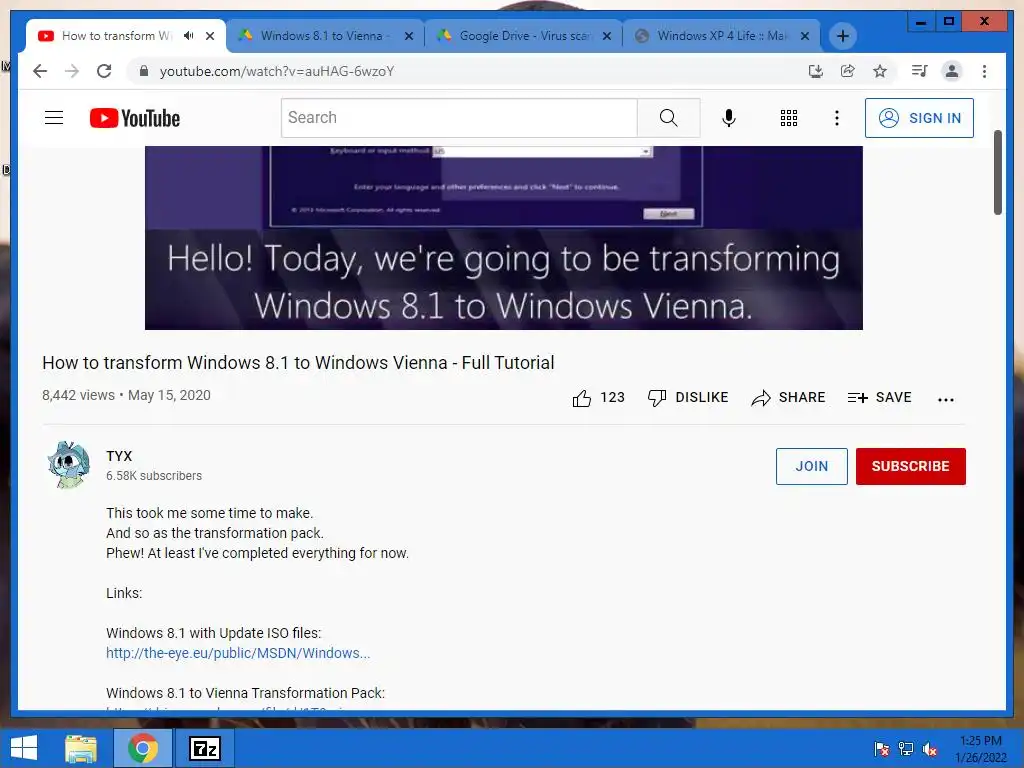This screenshot has width=1024, height=768.
Task: Open network status tray icon
Action: tap(906, 748)
